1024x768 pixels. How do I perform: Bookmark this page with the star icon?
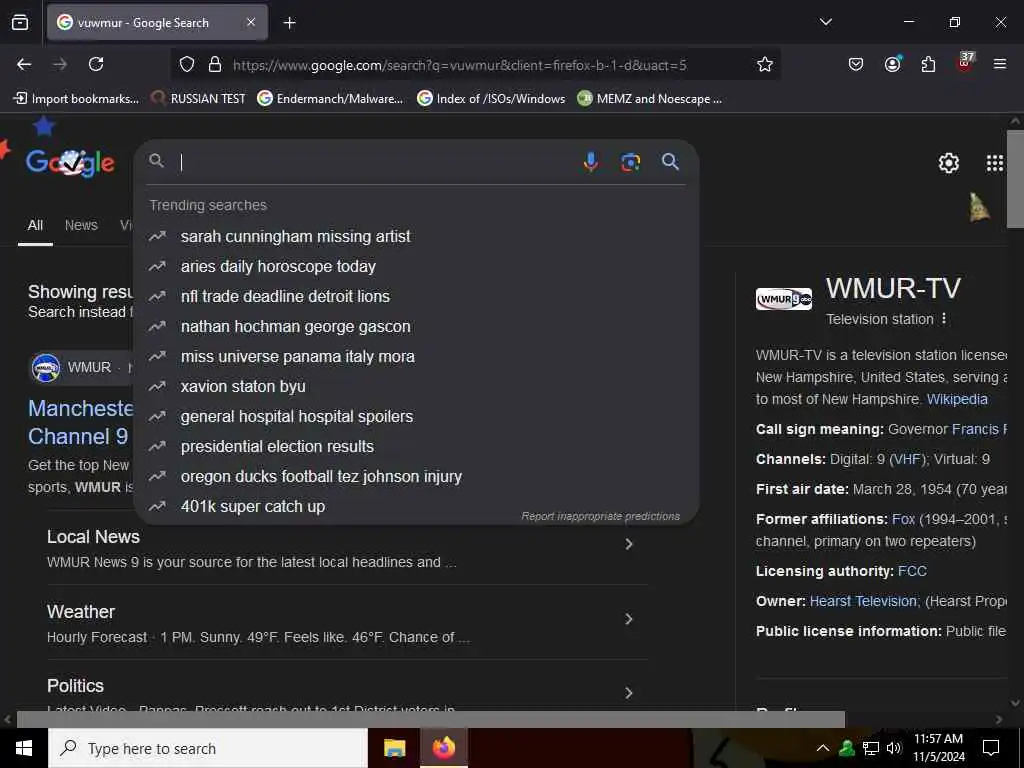(765, 64)
